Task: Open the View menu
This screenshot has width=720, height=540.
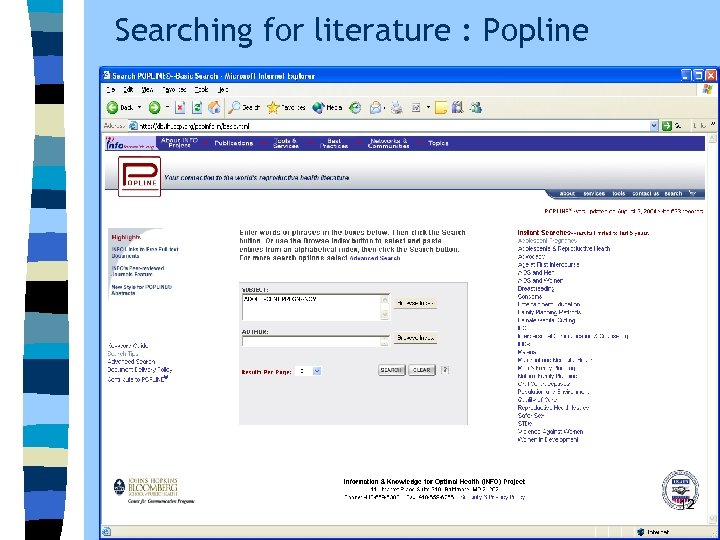Action: [x=147, y=90]
